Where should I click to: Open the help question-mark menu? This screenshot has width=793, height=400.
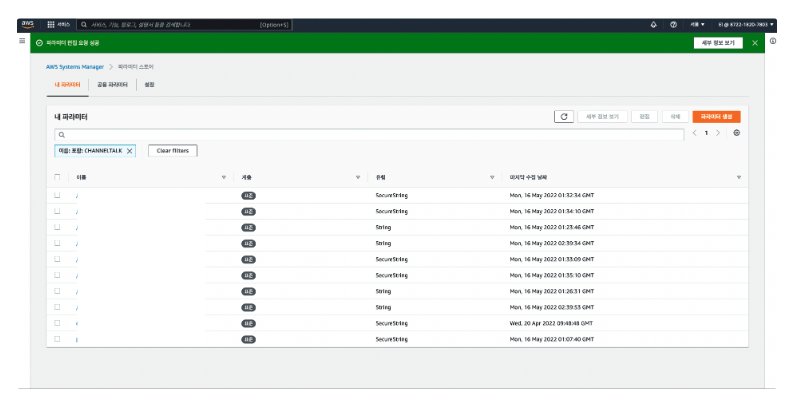[x=673, y=24]
